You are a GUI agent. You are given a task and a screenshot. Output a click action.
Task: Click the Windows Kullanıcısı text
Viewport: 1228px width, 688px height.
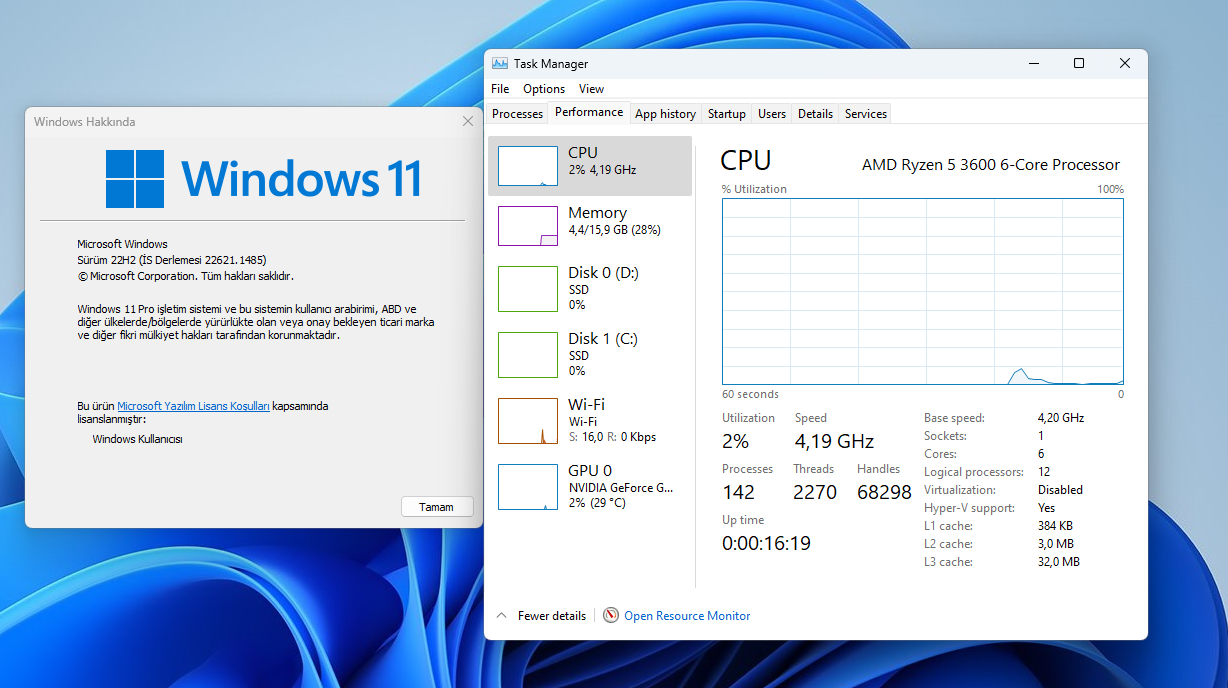coord(137,439)
